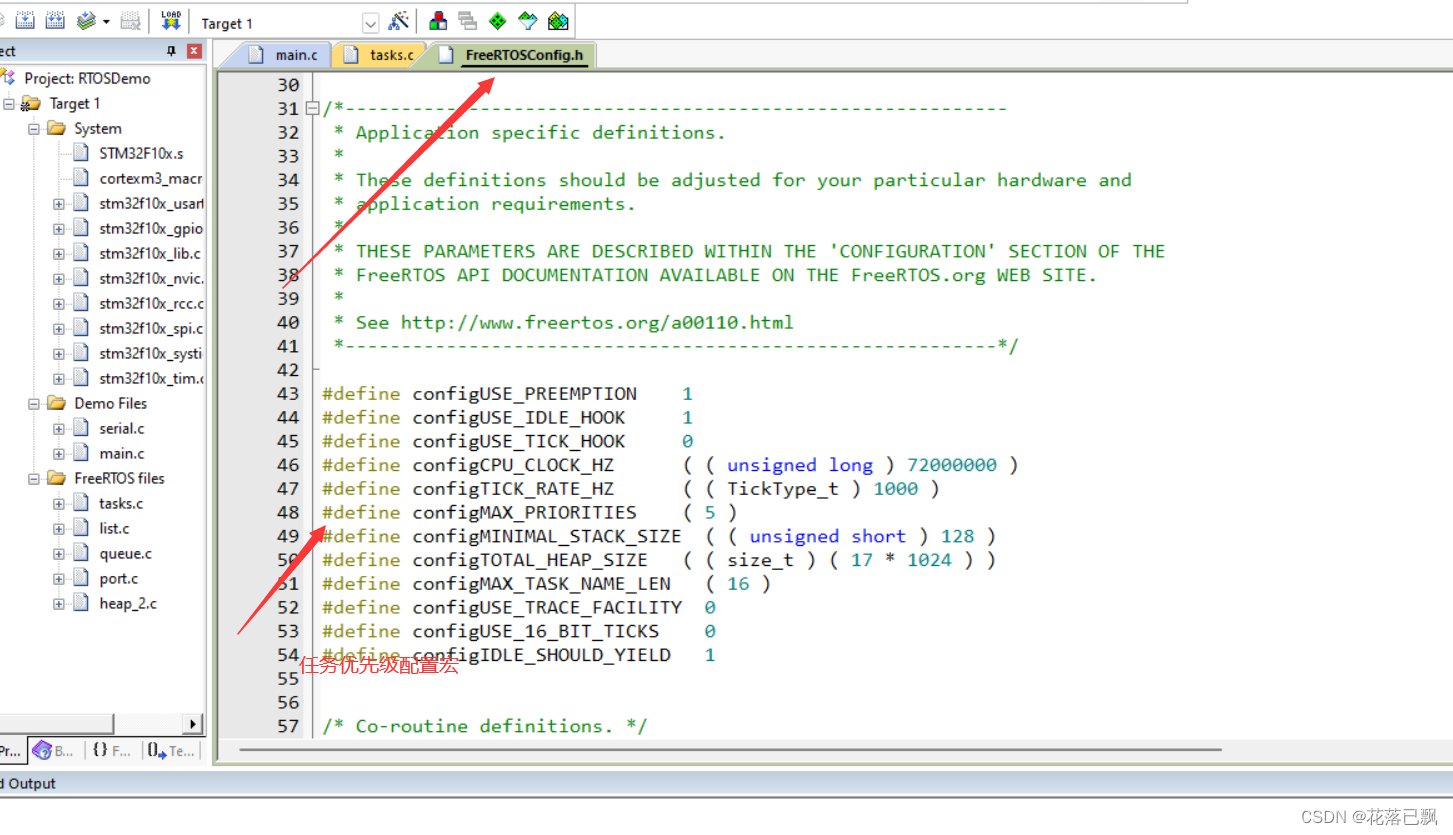Viewport: 1453px width, 835px height.
Task: Select Project: RTOSDemo root item
Action: (87, 78)
